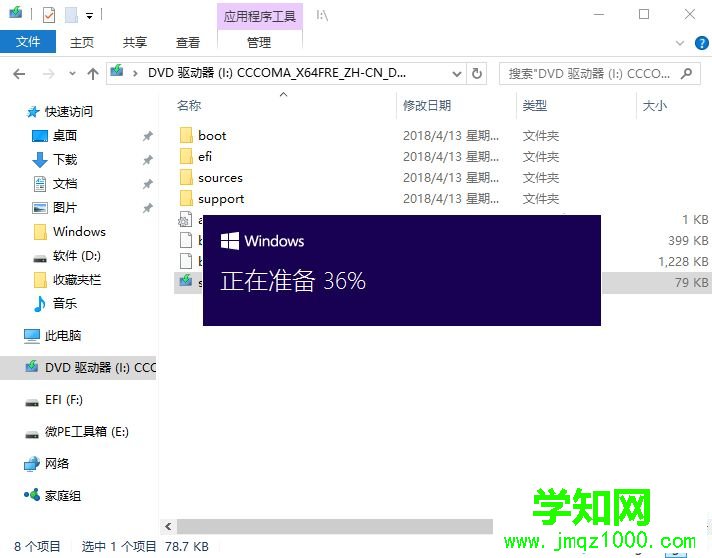
Task: Go back with the left arrow button
Action: coord(19,74)
